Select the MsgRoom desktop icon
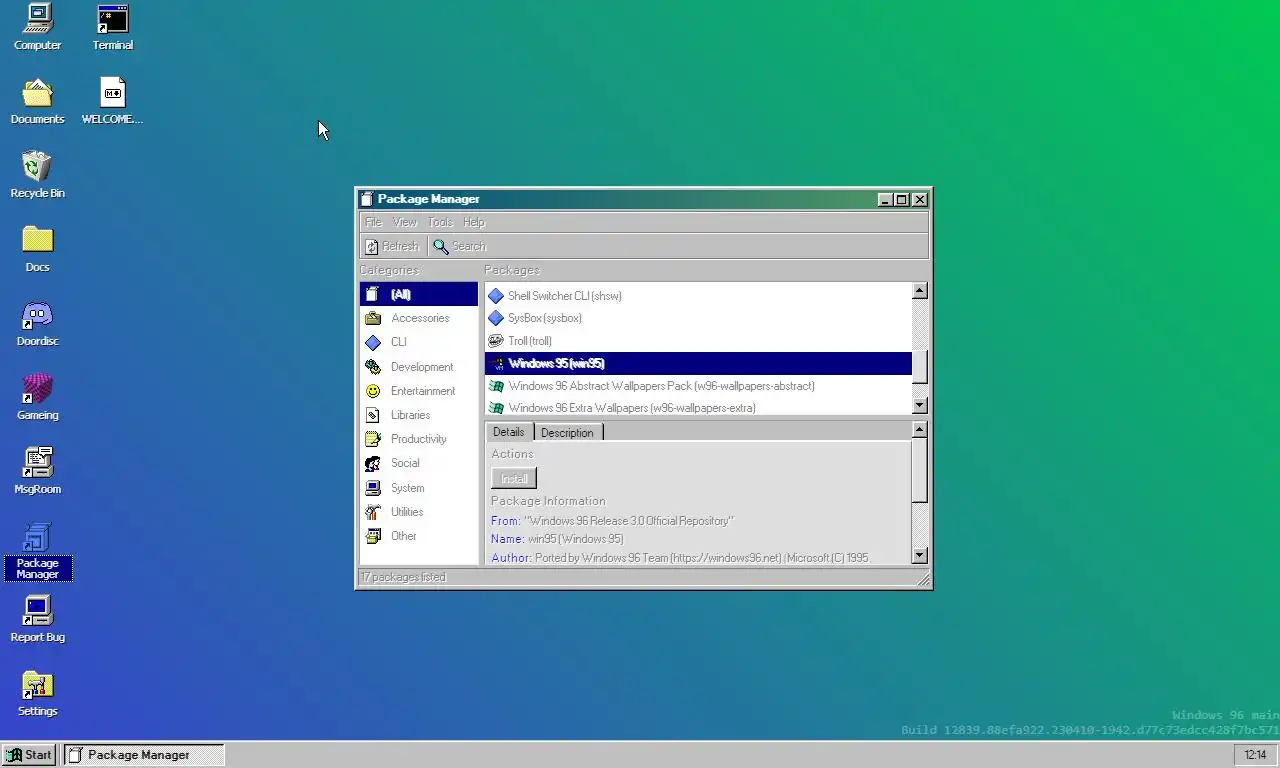 tap(37, 471)
